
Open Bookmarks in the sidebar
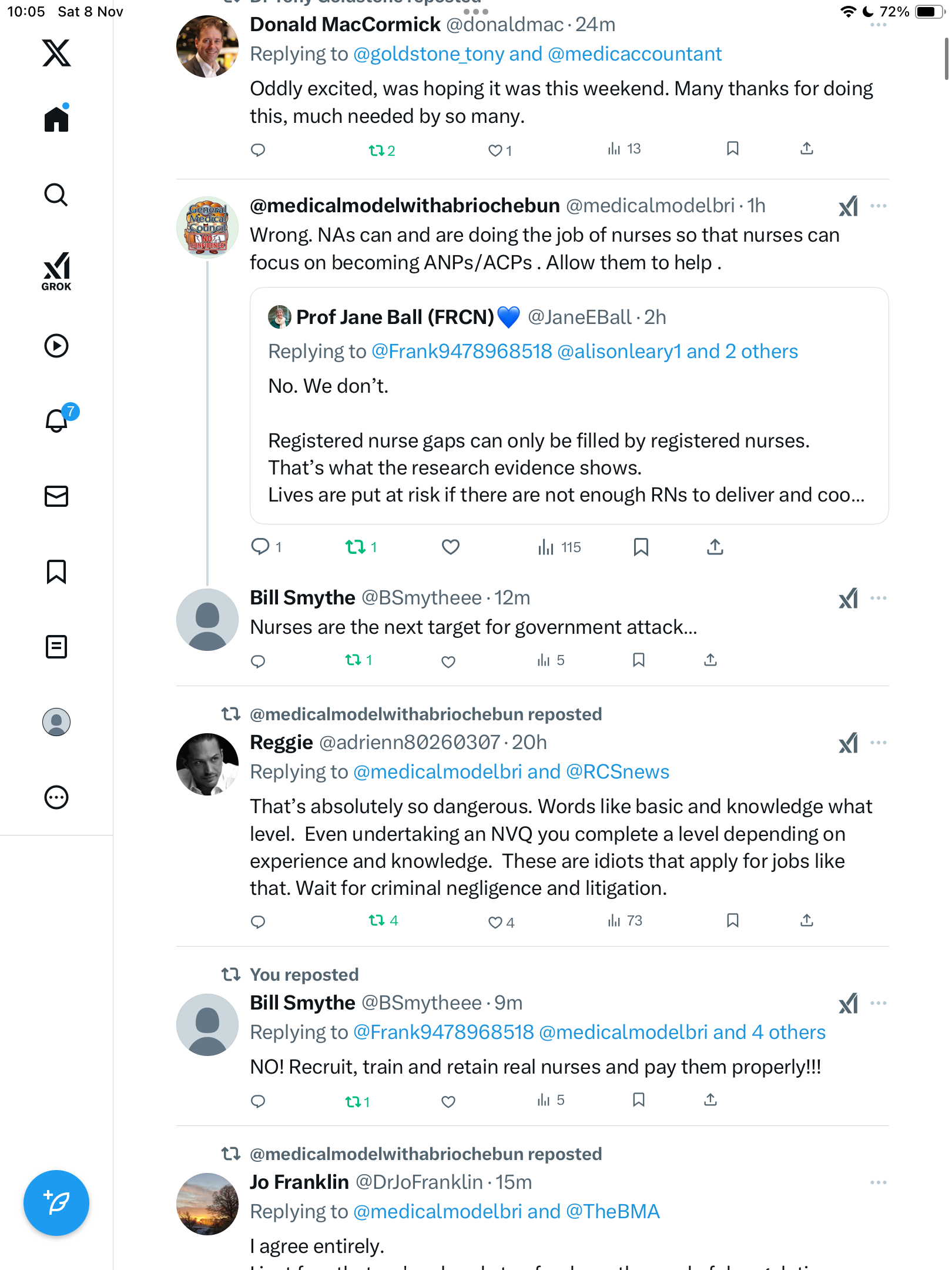click(x=56, y=571)
